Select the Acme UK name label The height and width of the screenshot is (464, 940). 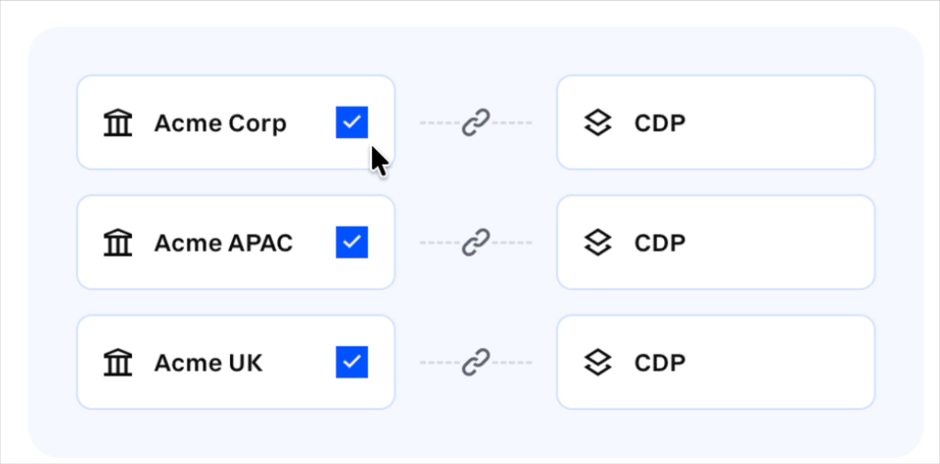pyautogui.click(x=208, y=363)
